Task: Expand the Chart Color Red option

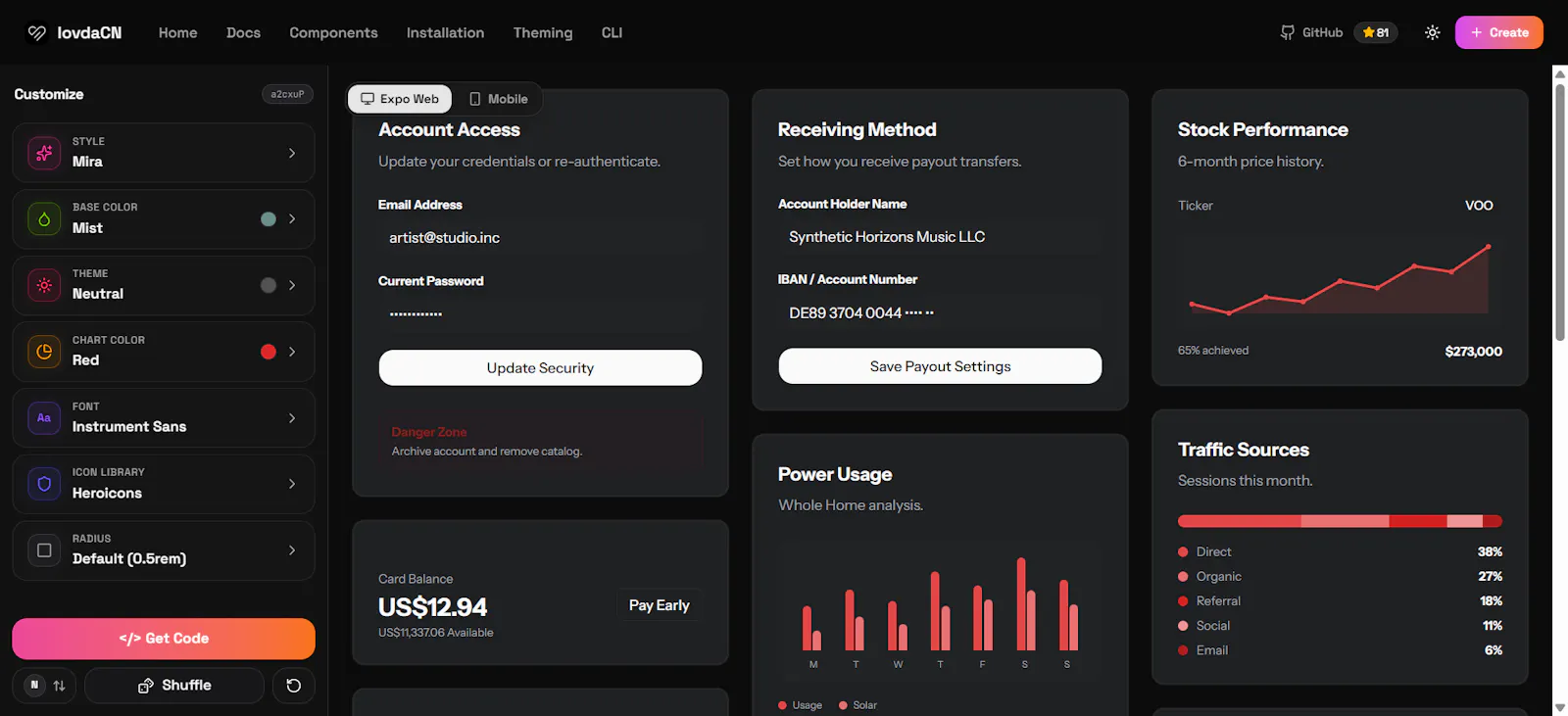Action: 164,352
